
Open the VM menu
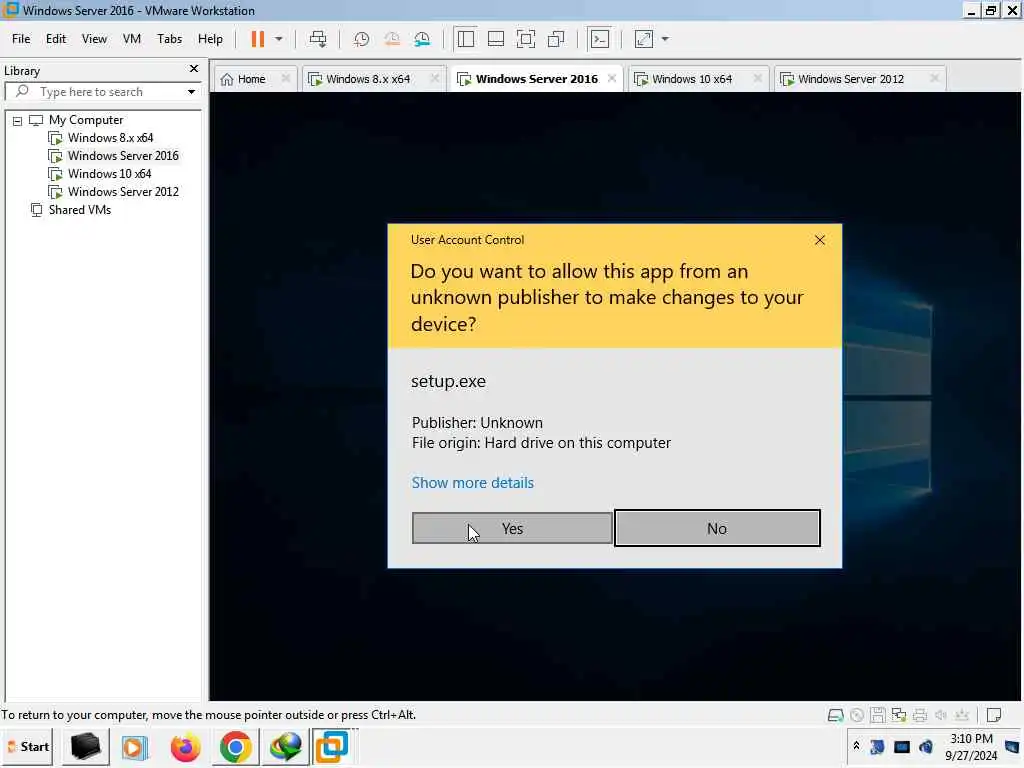[x=132, y=39]
